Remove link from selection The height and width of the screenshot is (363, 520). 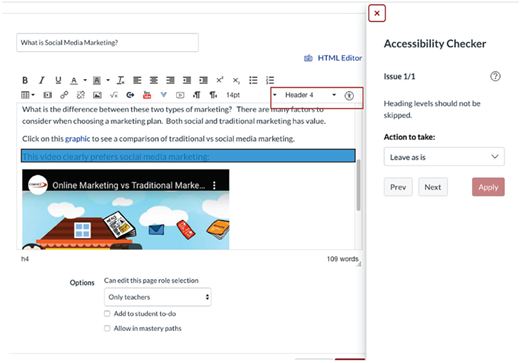pos(81,95)
